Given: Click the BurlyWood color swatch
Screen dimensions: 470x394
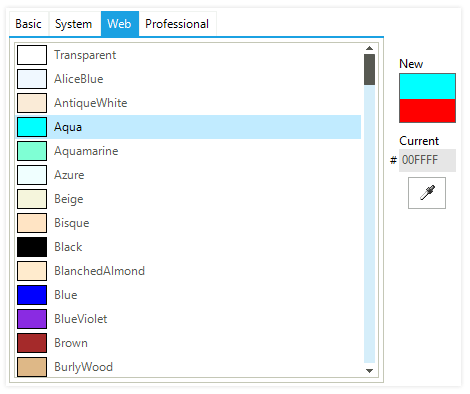Looking at the screenshot, I should [x=32, y=367].
